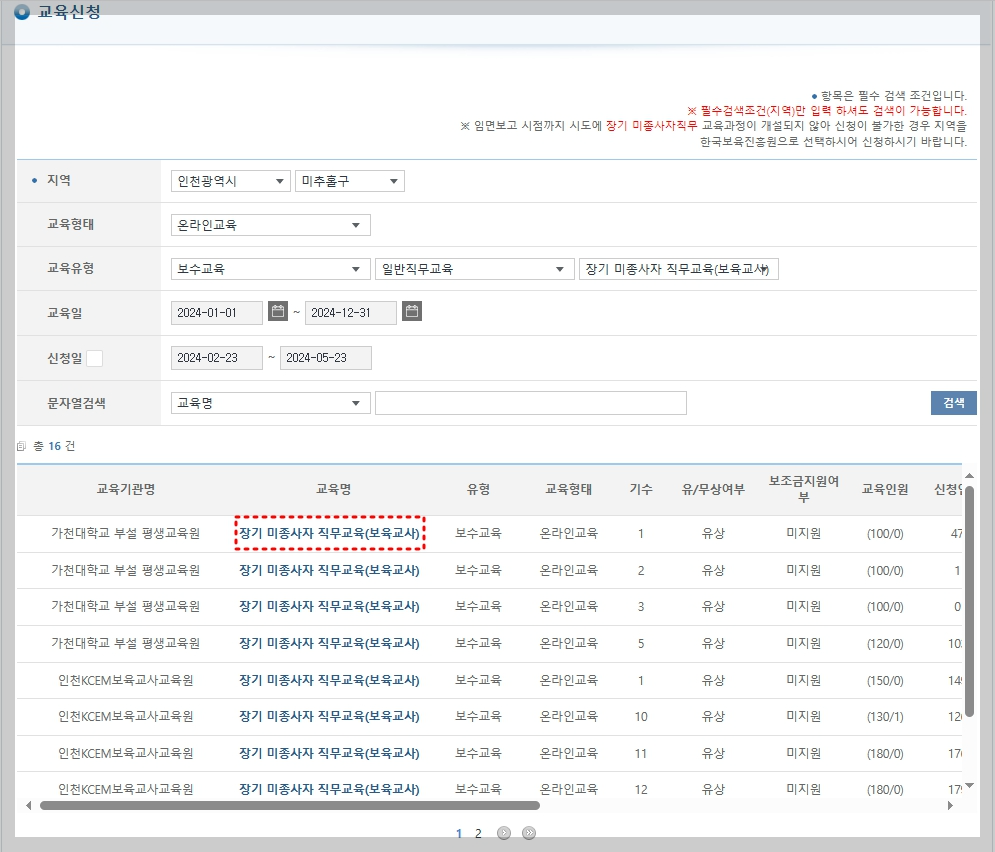
Task: Click the 2024-05-23 application date field
Action: [x=326, y=358]
